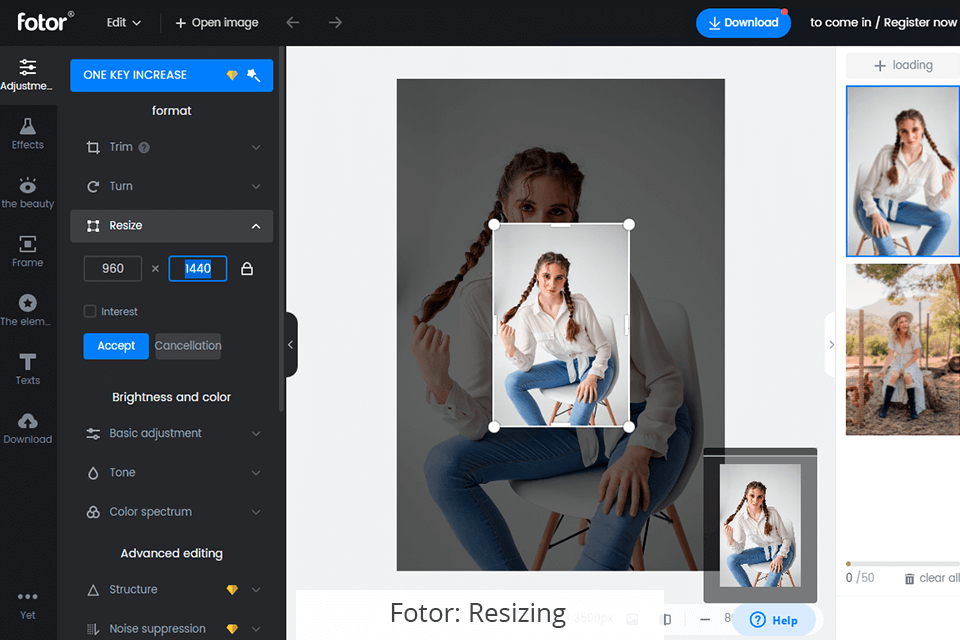Open the Texts tool icon
The width and height of the screenshot is (960, 640).
coord(28,361)
